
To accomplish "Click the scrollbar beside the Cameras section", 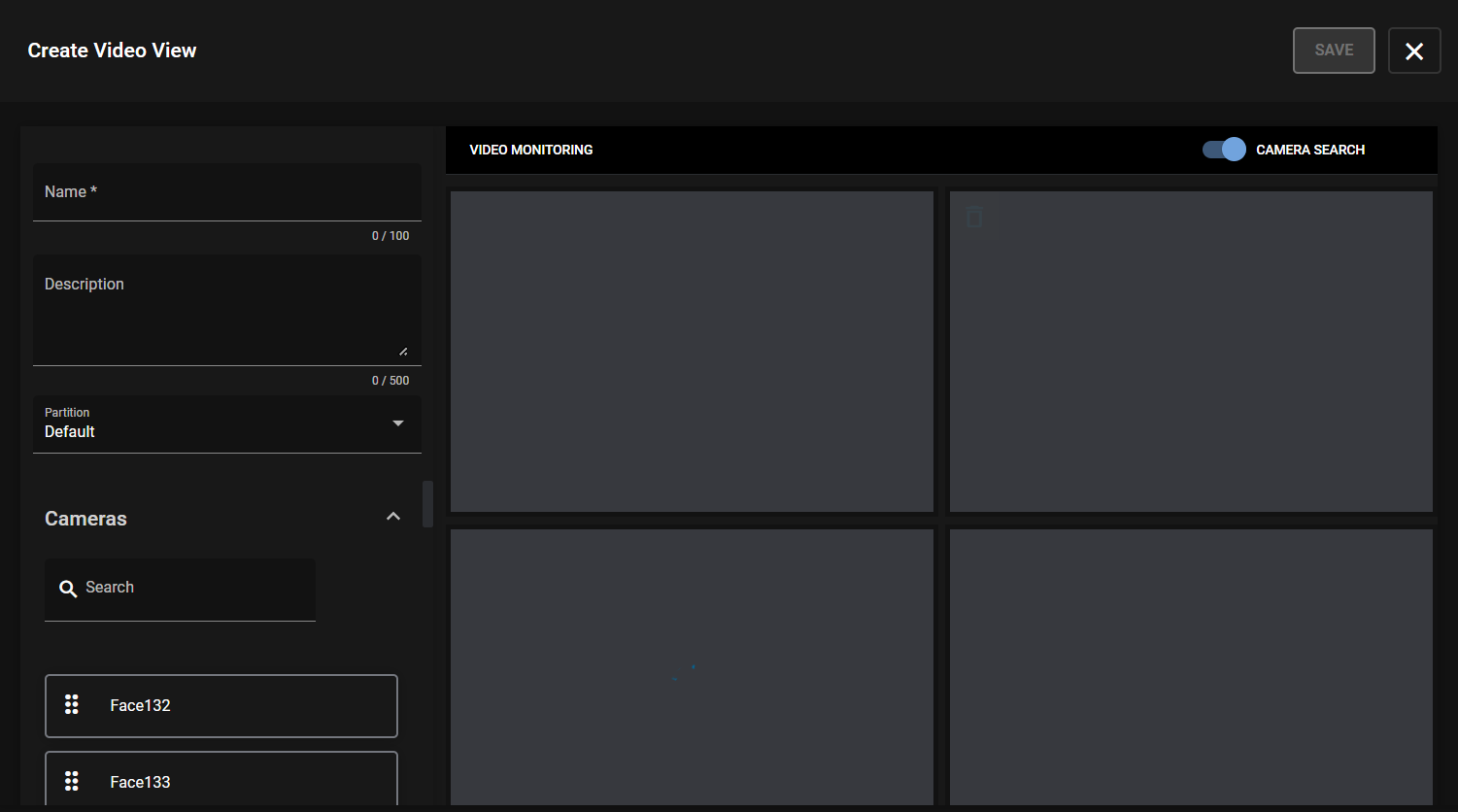I will click(427, 504).
